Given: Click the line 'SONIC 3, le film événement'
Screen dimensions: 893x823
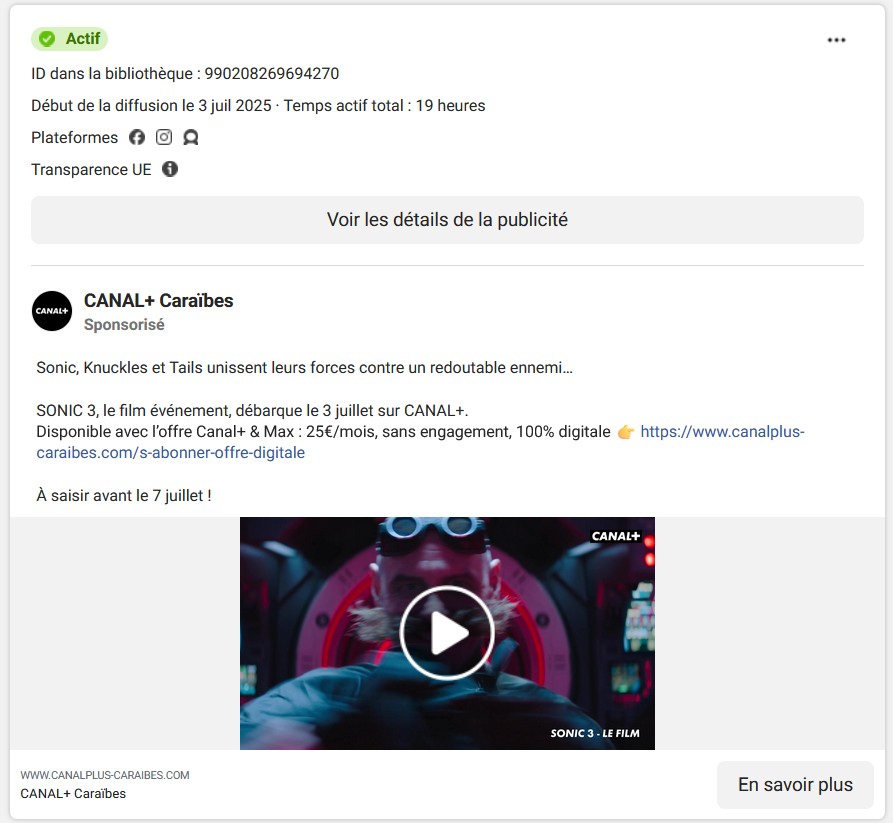Looking at the screenshot, I should (x=252, y=411).
